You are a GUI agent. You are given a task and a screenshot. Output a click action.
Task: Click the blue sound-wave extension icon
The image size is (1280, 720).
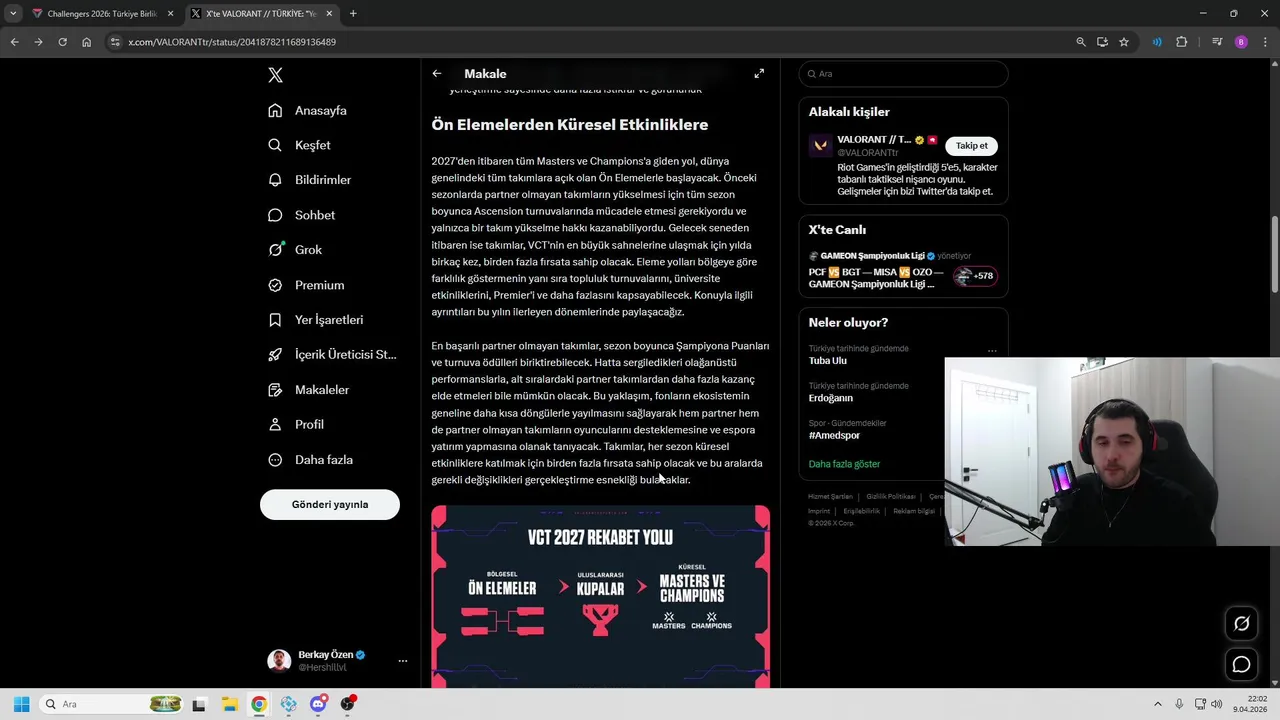(x=1157, y=42)
